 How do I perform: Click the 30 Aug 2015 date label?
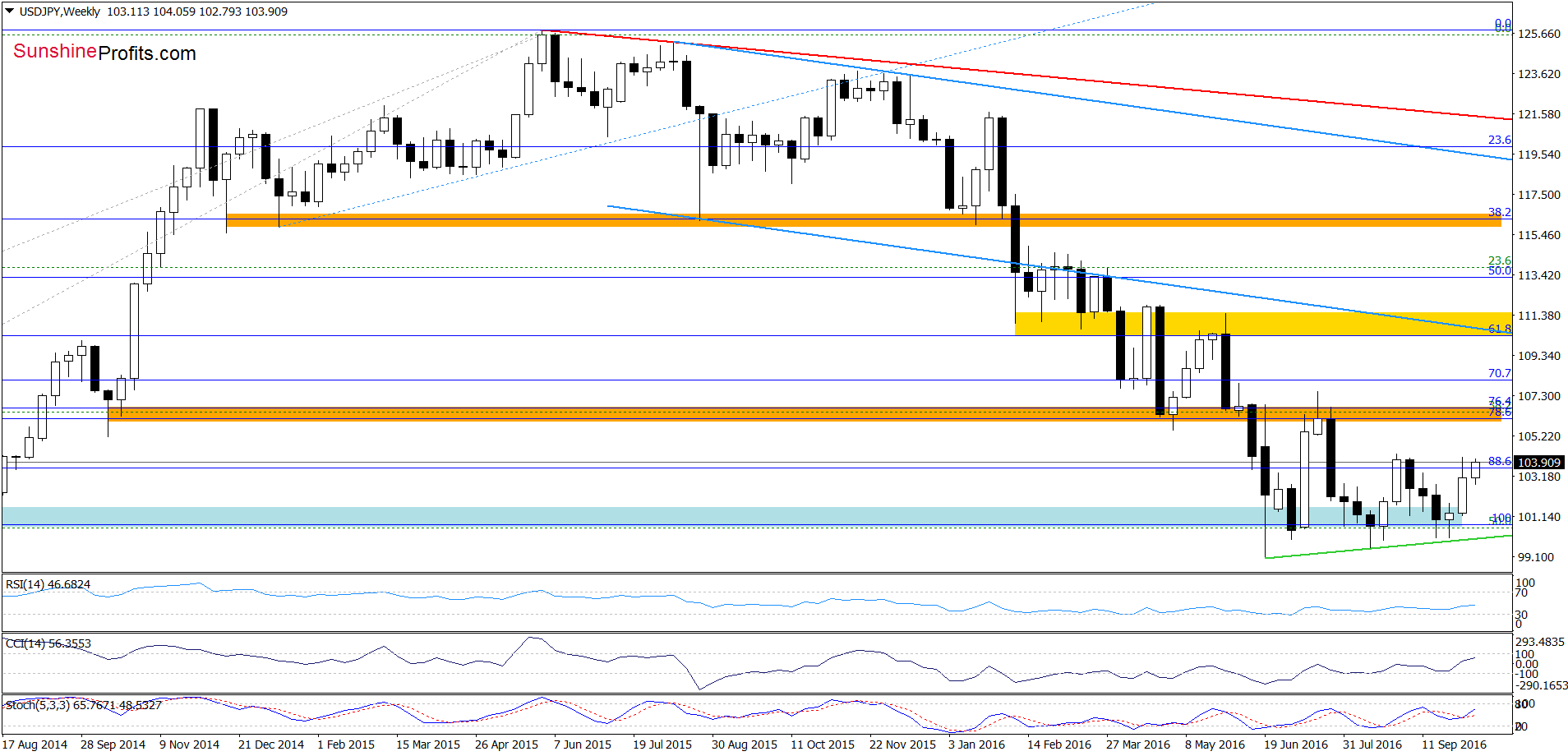tap(744, 744)
